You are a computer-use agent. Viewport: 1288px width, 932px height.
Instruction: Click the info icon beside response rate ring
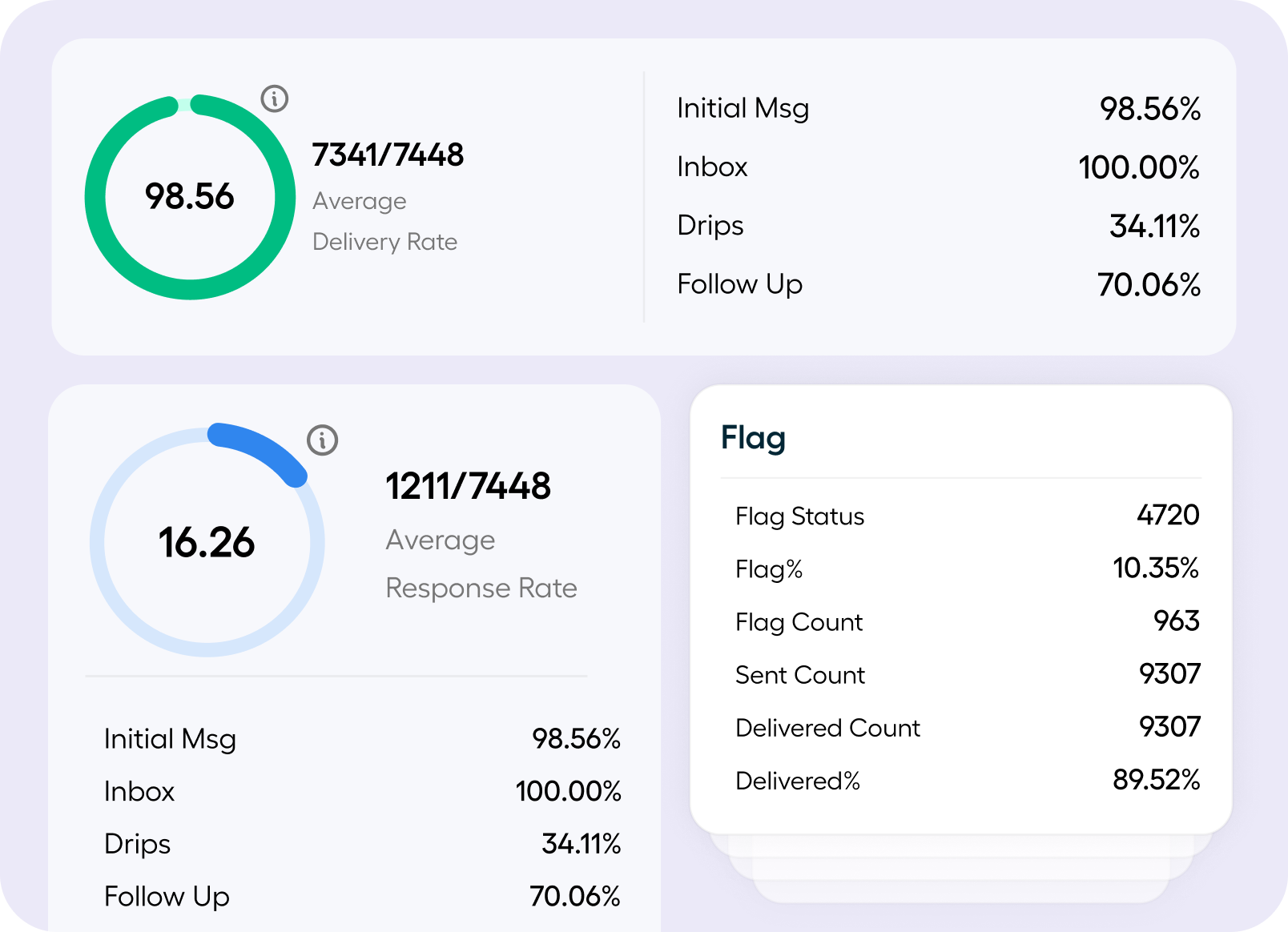(323, 440)
